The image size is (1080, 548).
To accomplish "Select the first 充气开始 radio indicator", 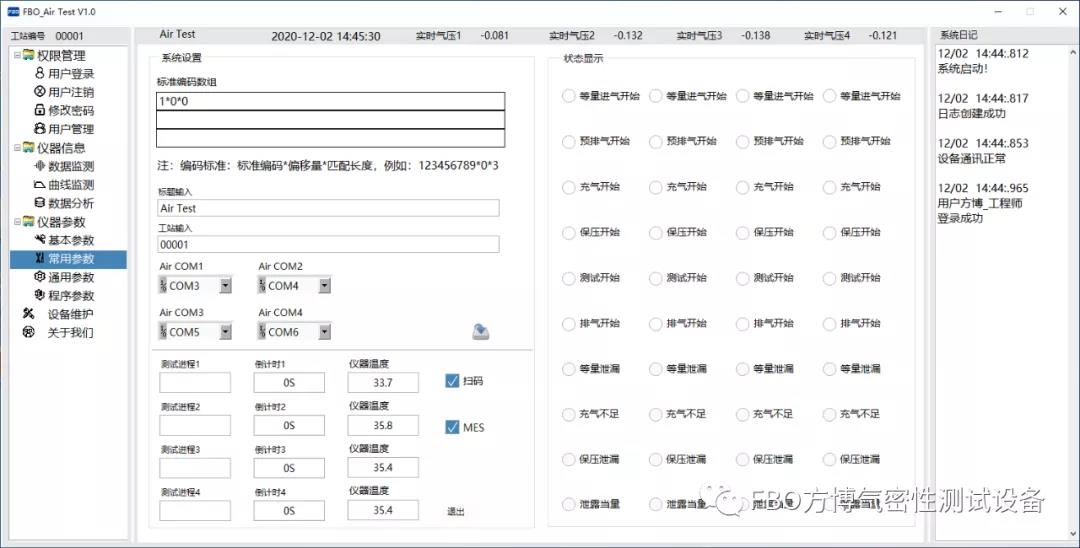I will click(x=569, y=187).
